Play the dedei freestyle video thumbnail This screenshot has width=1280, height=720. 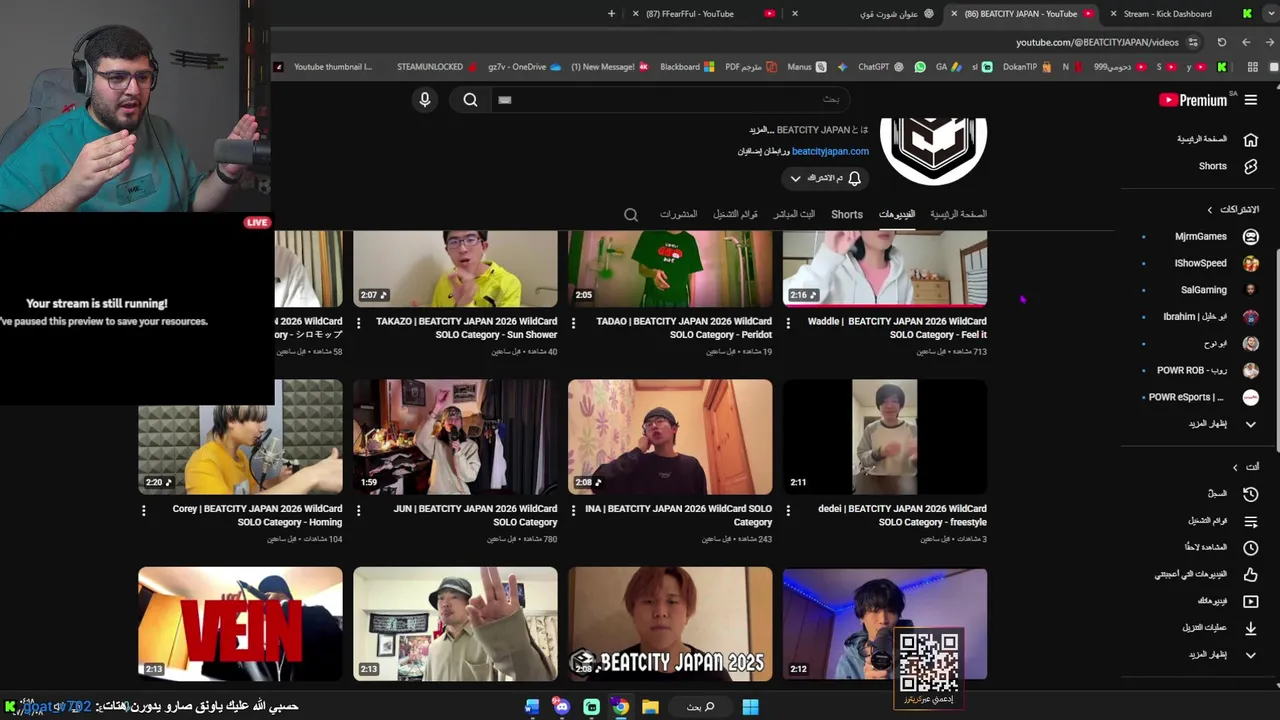885,437
